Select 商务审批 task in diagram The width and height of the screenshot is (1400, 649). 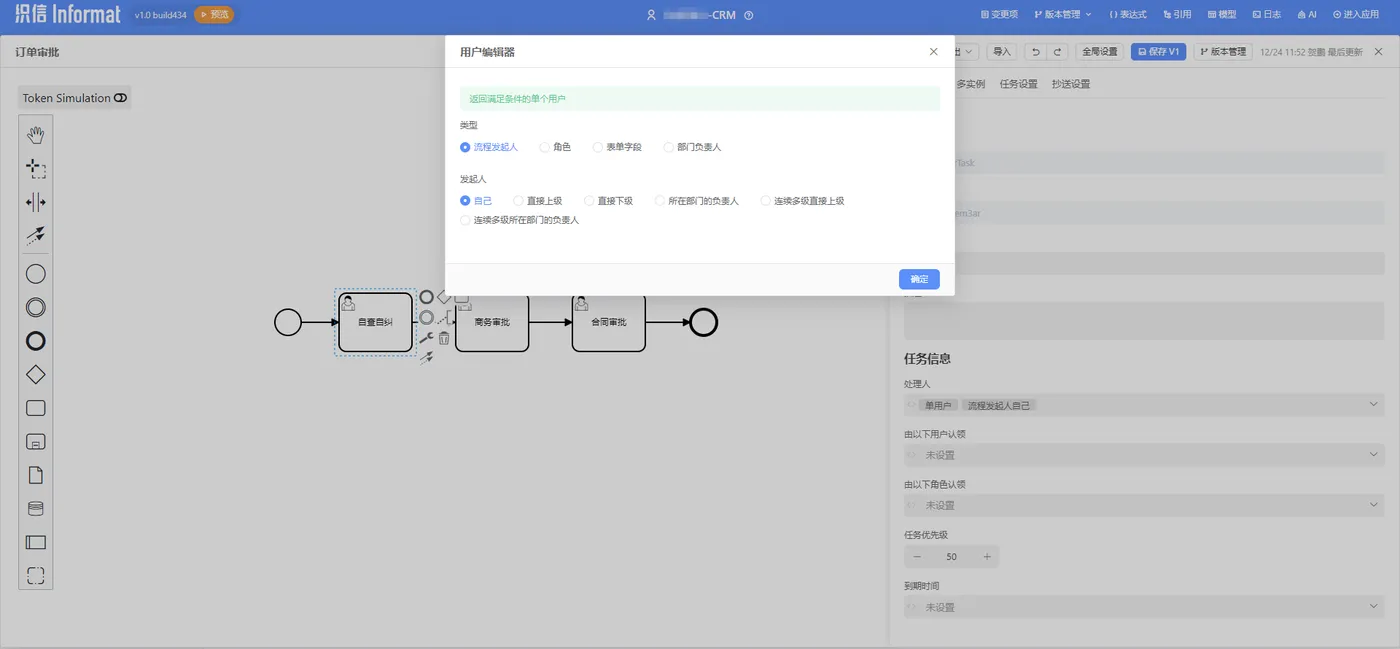(492, 322)
